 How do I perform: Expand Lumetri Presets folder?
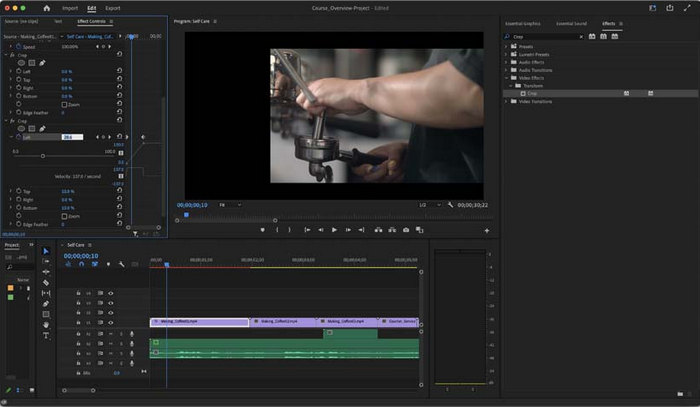506,54
